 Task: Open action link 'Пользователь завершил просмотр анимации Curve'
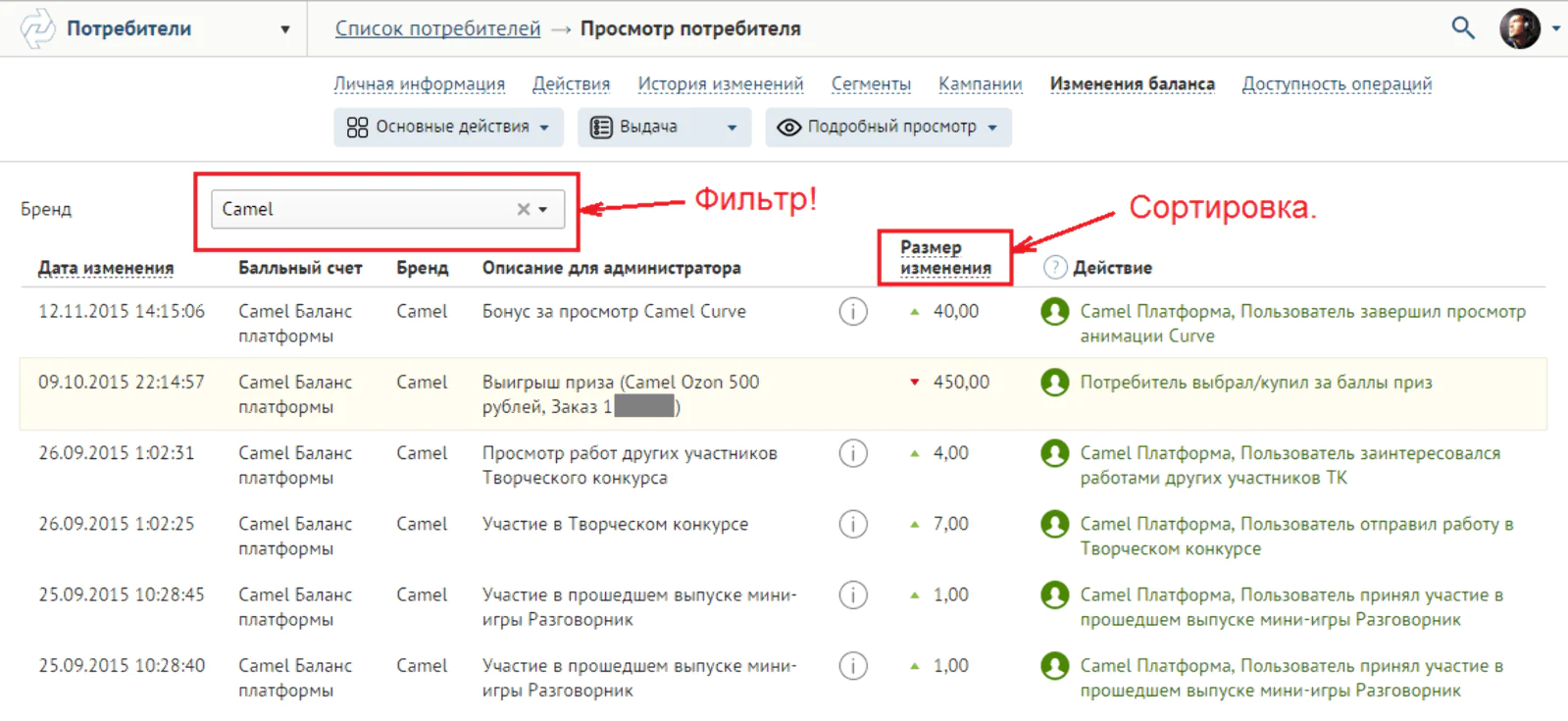click(1302, 324)
